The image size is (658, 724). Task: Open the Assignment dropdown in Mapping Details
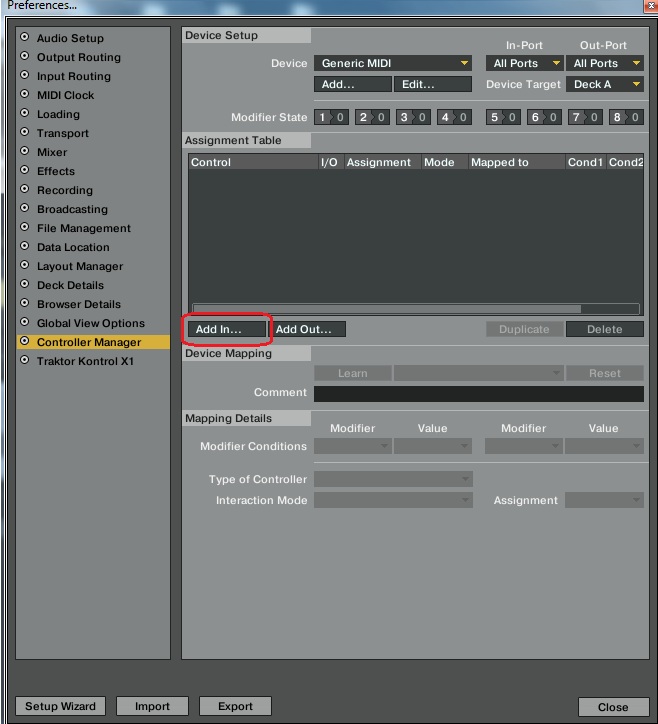pyautogui.click(x=604, y=500)
